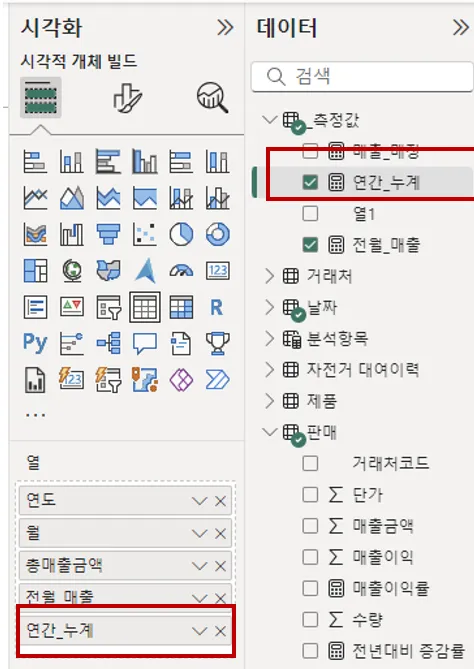
Task: Select the gauge visual icon
Action: (181, 271)
